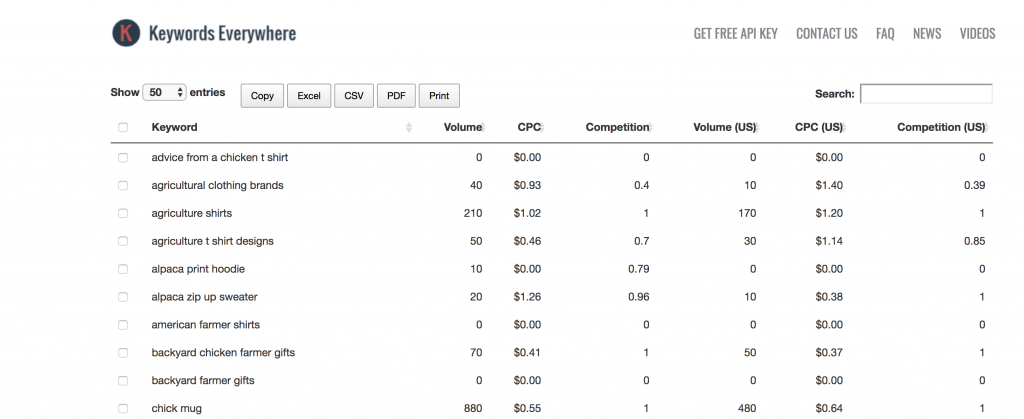Image resolution: width=1024 pixels, height=419 pixels.
Task: Select backyard chicken farmer gifts checkbox
Action: click(x=123, y=352)
